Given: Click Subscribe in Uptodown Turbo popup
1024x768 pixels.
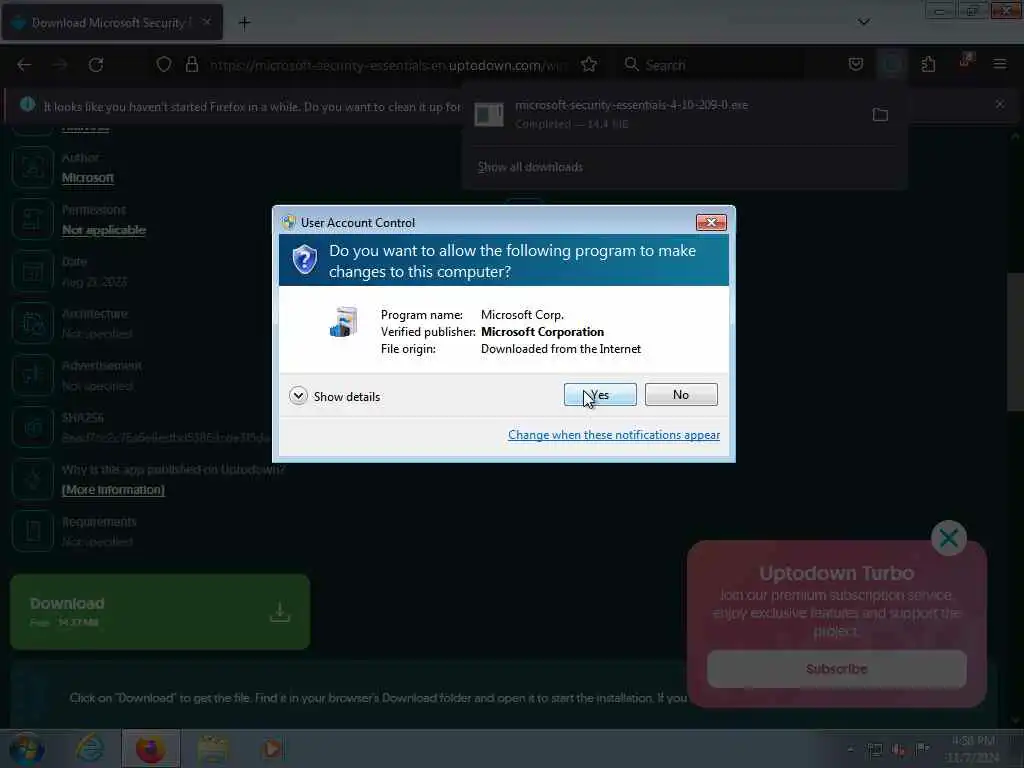Looking at the screenshot, I should [837, 669].
